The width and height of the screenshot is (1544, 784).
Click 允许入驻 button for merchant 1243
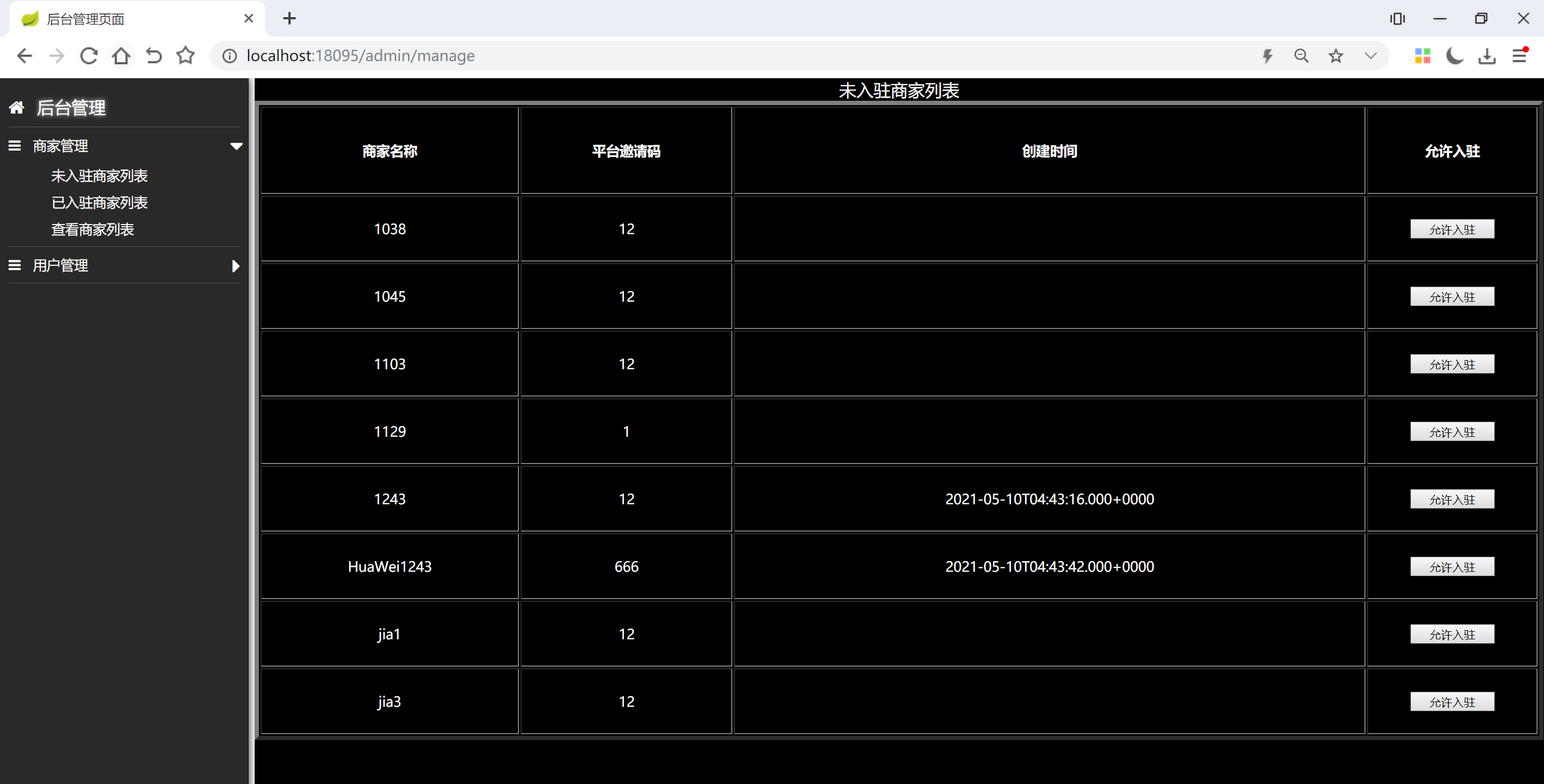click(1452, 499)
